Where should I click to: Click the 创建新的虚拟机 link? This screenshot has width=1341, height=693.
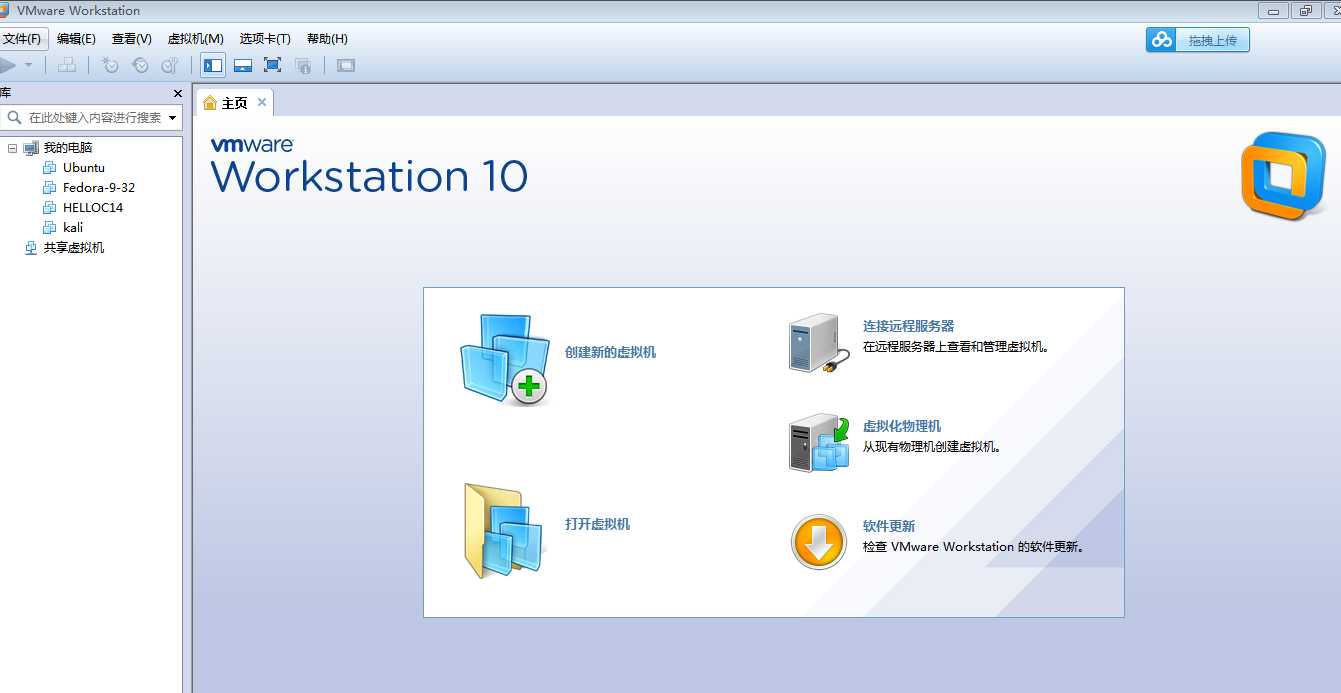tap(610, 352)
